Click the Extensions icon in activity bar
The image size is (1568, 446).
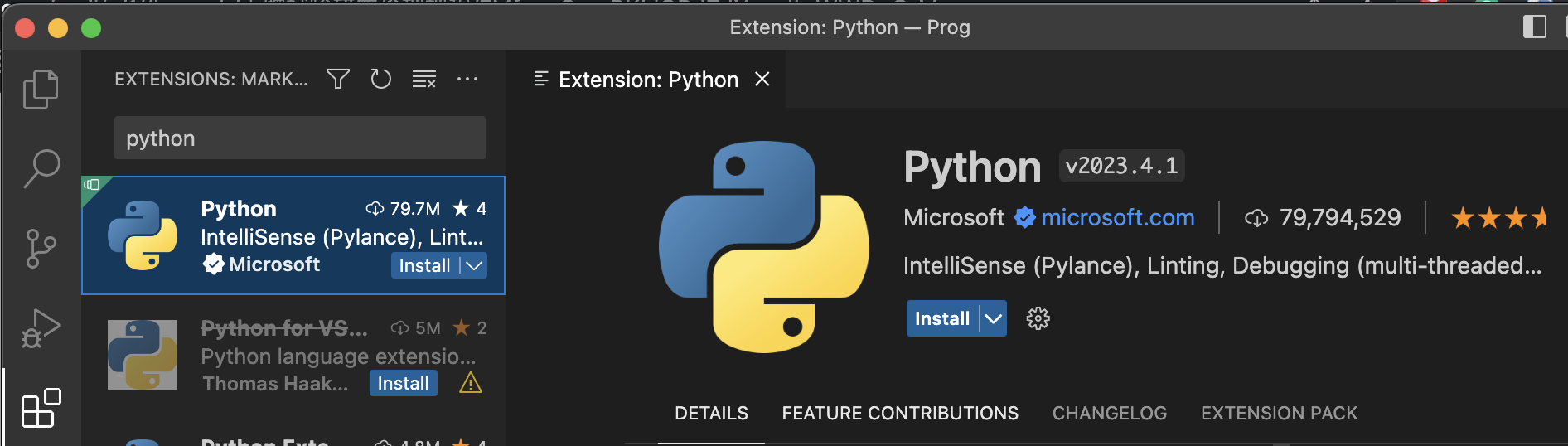[41, 408]
